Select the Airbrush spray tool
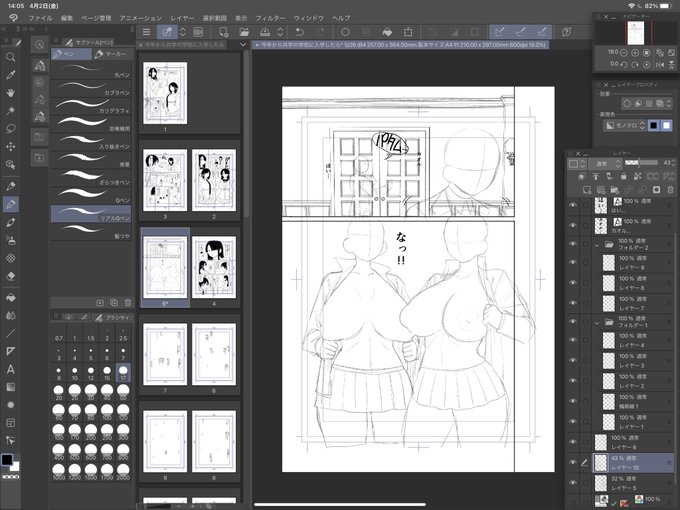Screen dimensions: 680x510 (11, 240)
